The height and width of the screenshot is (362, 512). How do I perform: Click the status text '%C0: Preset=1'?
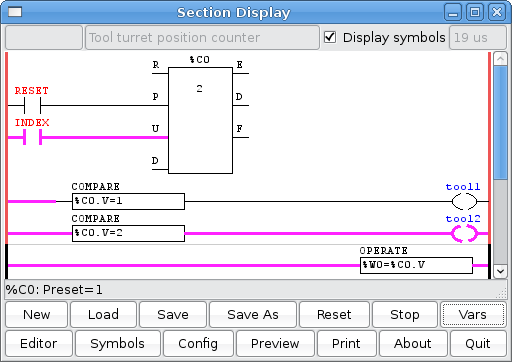click(54, 289)
